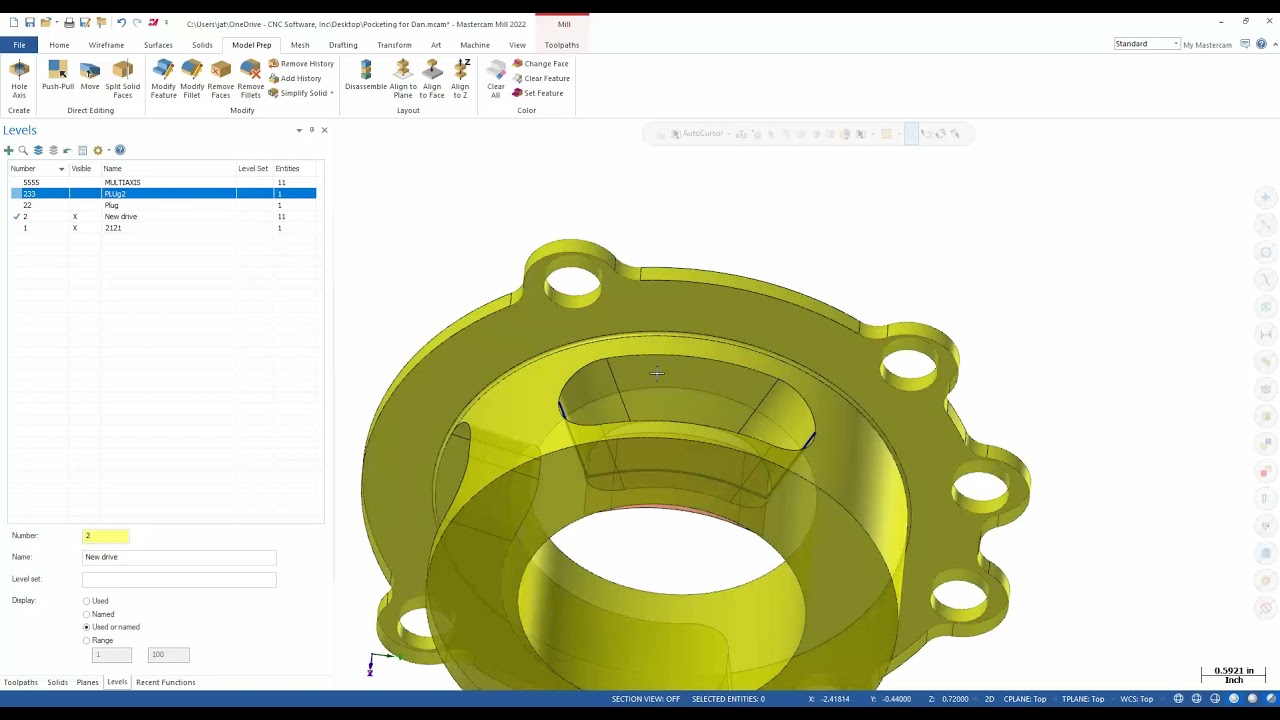Turn all levels on icon
The image size is (1280, 720).
click(38, 150)
